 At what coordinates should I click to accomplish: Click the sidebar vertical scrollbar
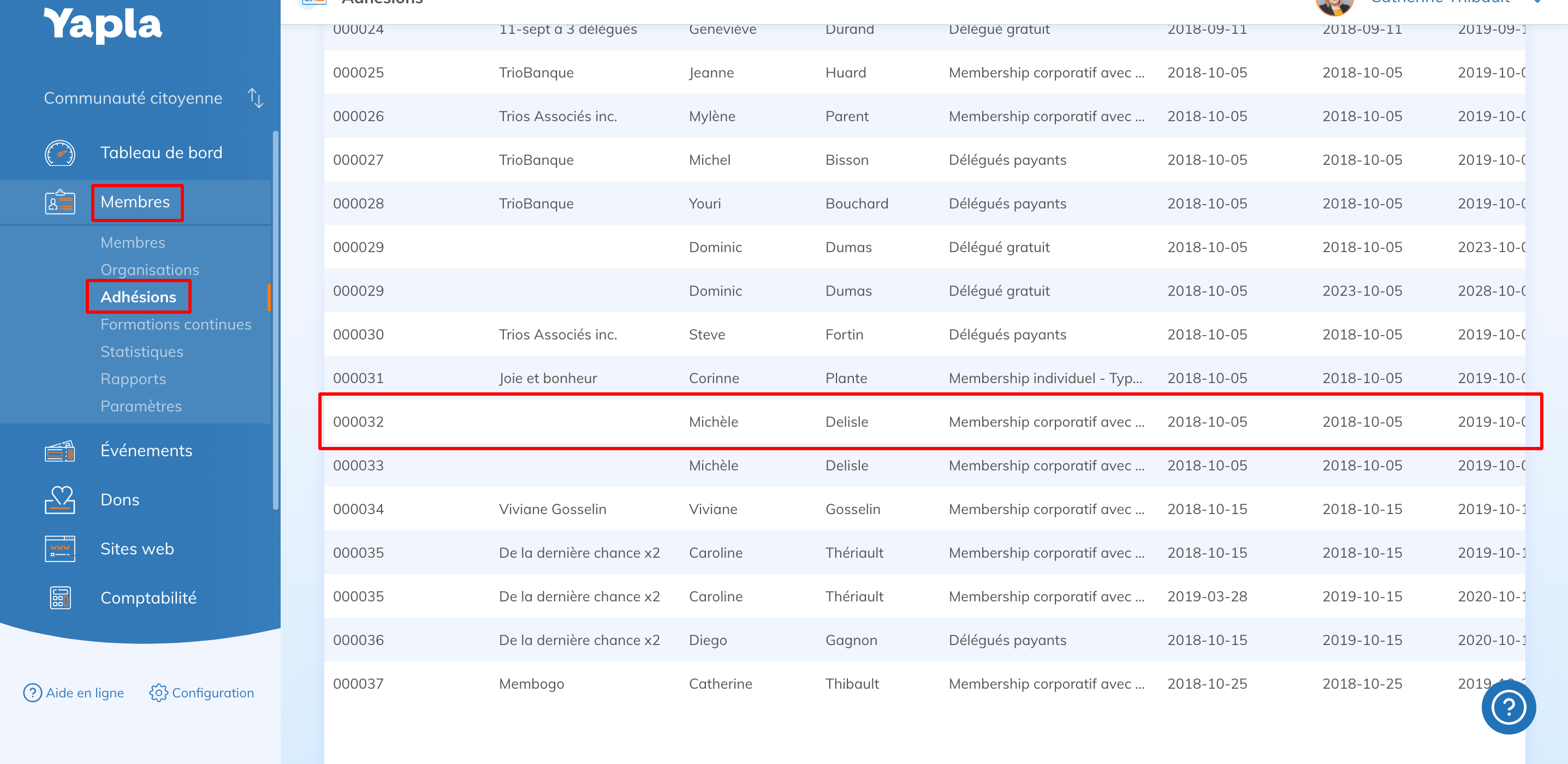275,319
